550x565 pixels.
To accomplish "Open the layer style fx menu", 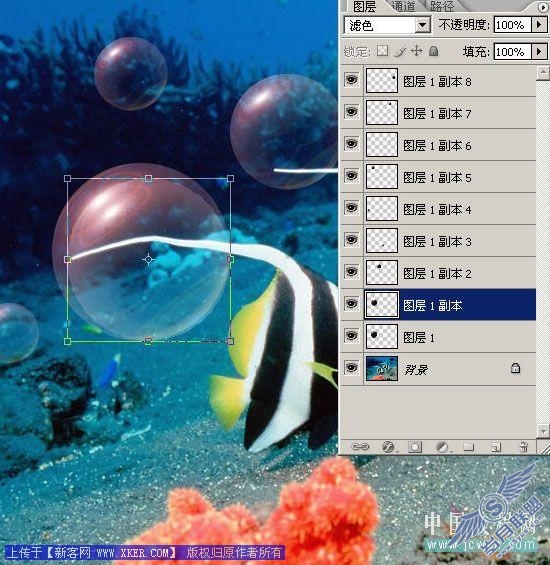I will click(389, 447).
